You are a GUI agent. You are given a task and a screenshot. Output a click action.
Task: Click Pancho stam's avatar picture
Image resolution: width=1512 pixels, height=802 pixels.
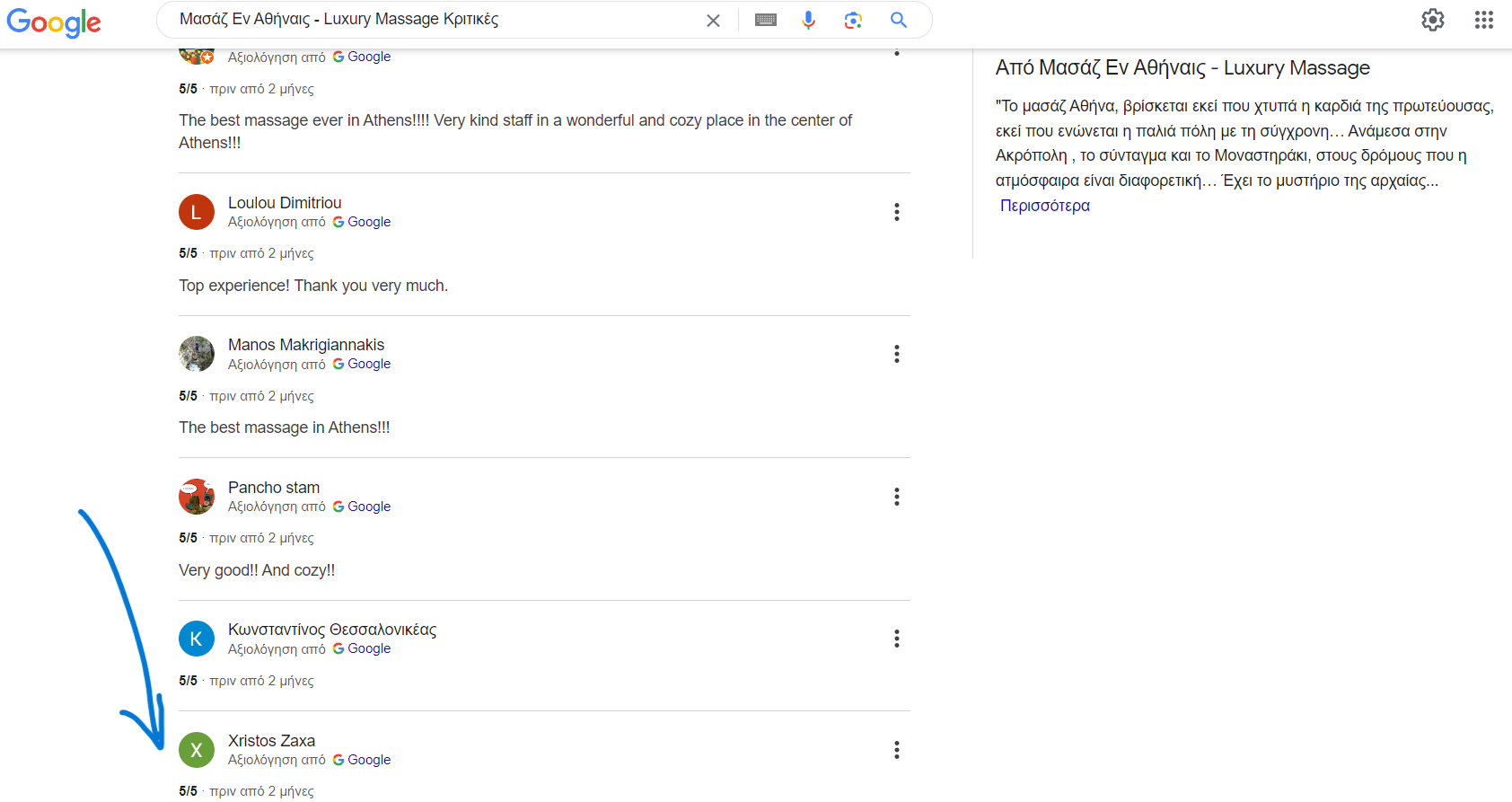click(x=197, y=497)
